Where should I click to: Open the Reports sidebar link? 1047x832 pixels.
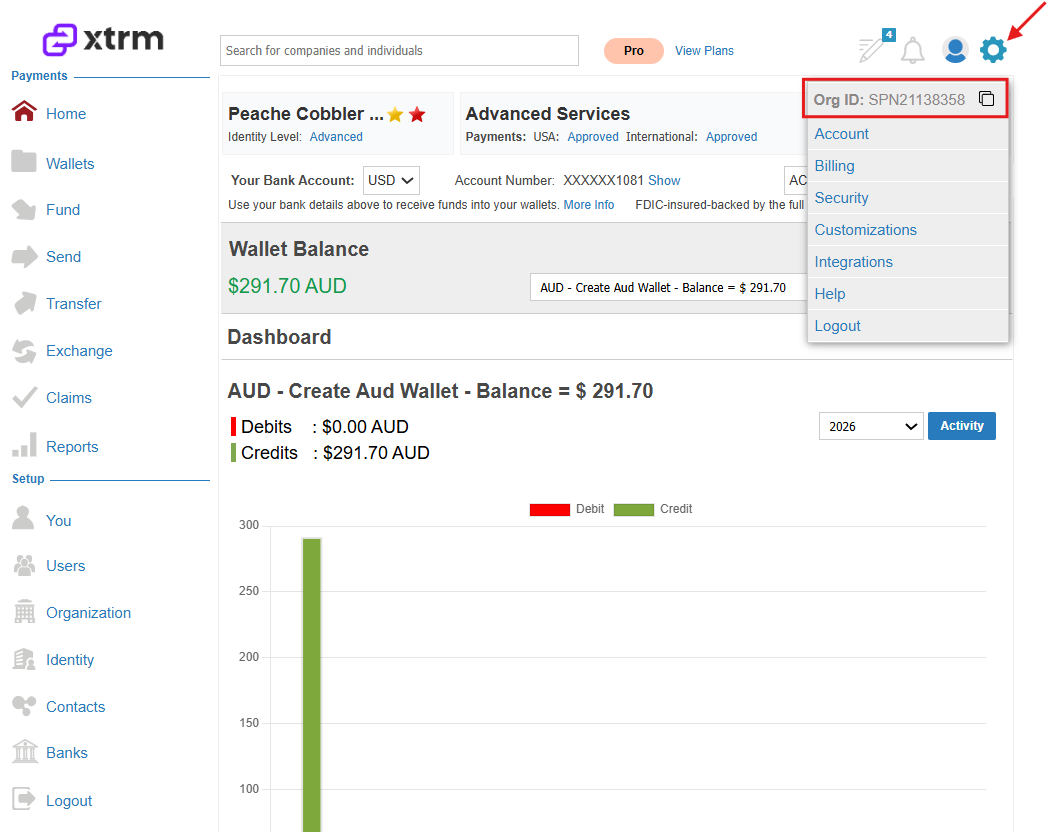click(72, 447)
